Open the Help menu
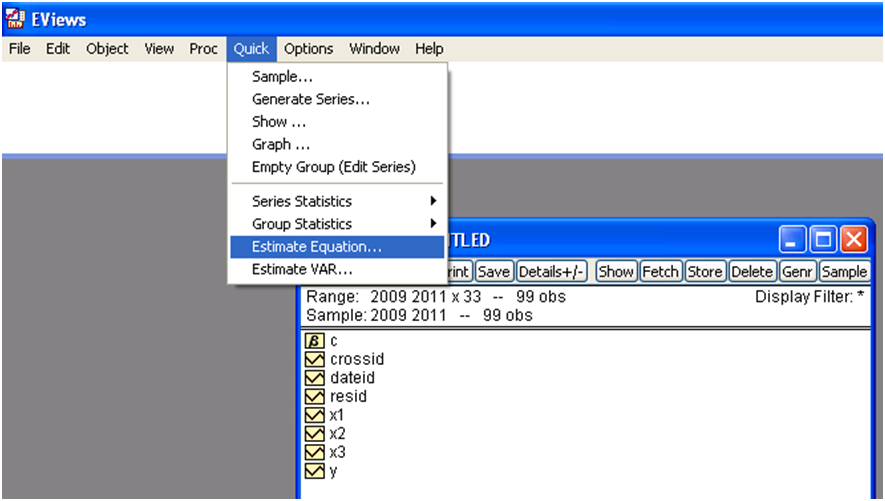 [x=430, y=49]
